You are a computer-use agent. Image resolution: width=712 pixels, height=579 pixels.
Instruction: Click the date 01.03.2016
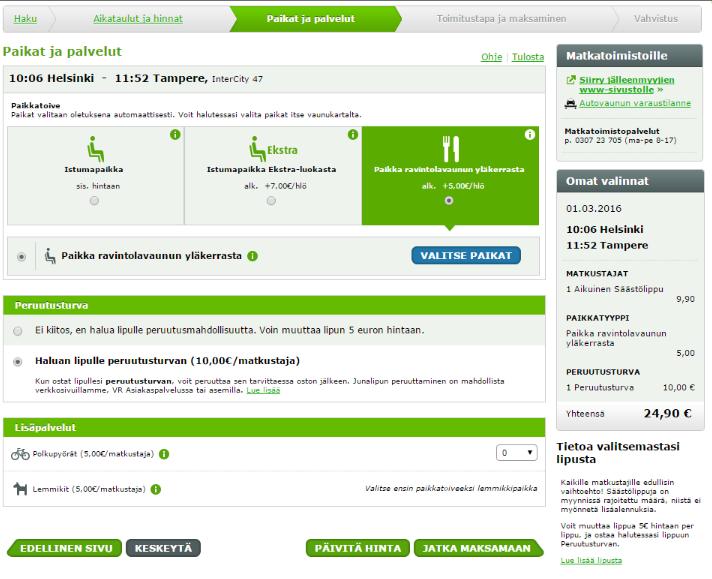[x=593, y=208]
